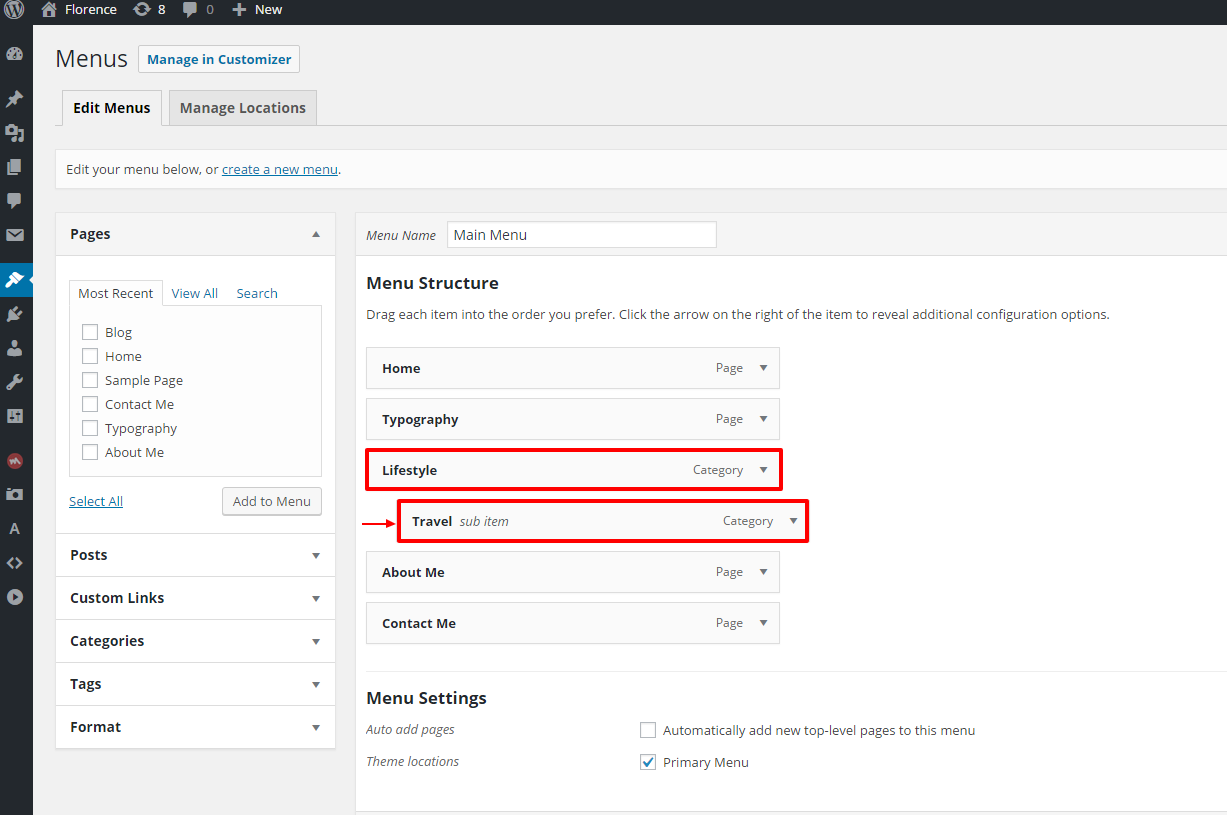The image size is (1227, 815).
Task: Tick the About Me page checkbox
Action: tap(90, 452)
